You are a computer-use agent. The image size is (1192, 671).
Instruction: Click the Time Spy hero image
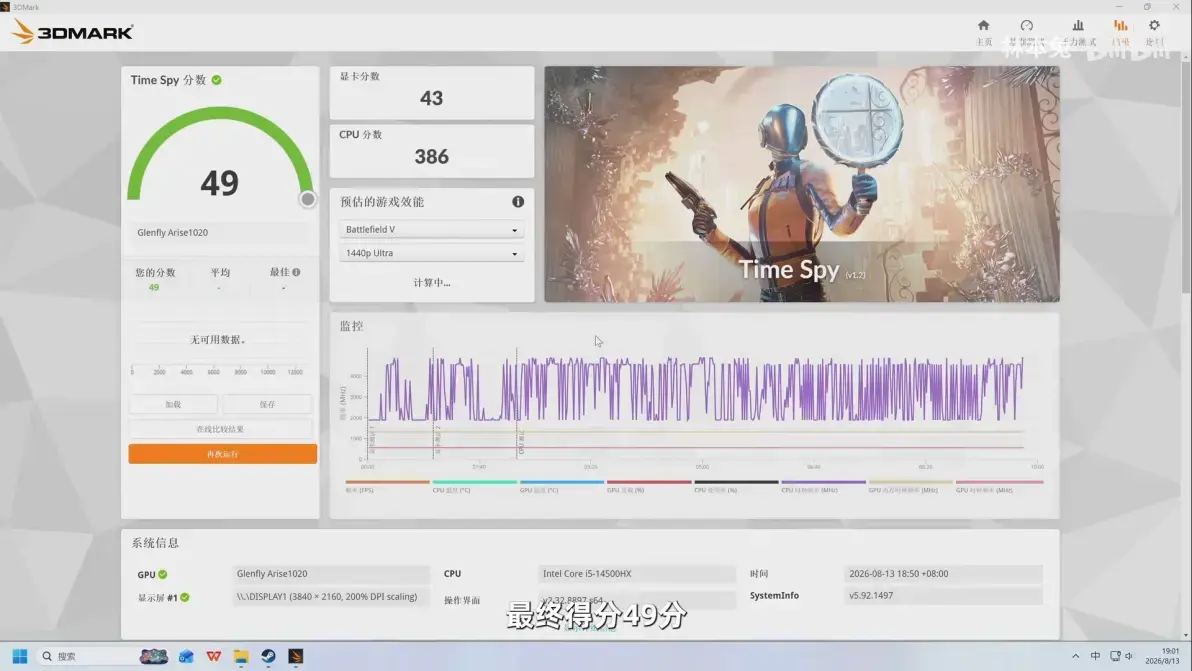click(x=801, y=184)
